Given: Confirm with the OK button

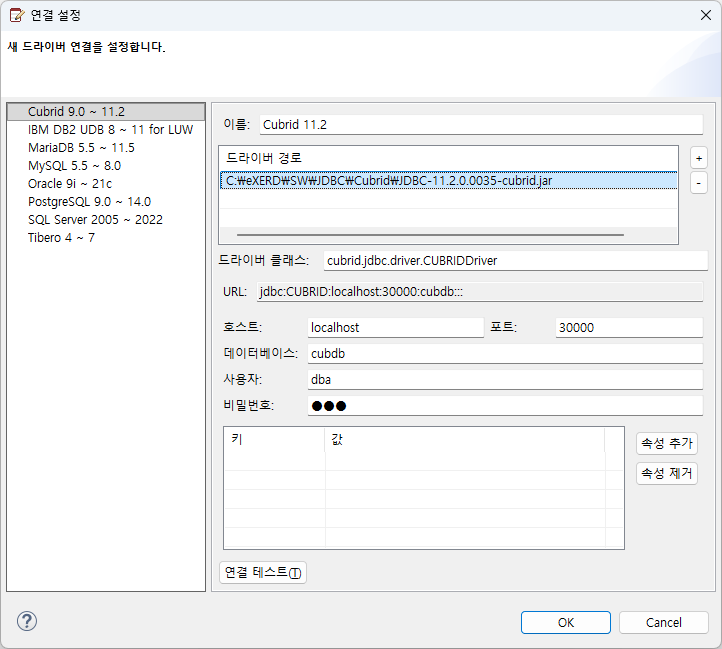Looking at the screenshot, I should 565,622.
